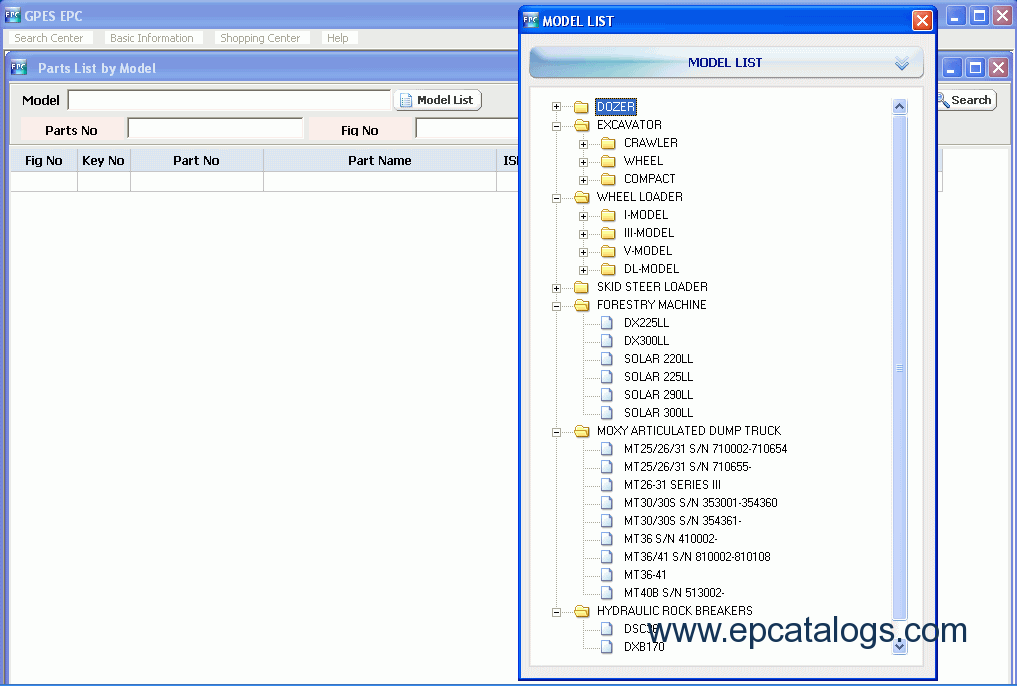Image resolution: width=1017 pixels, height=686 pixels.
Task: Click the DX225LL document icon
Action: pyautogui.click(x=607, y=323)
